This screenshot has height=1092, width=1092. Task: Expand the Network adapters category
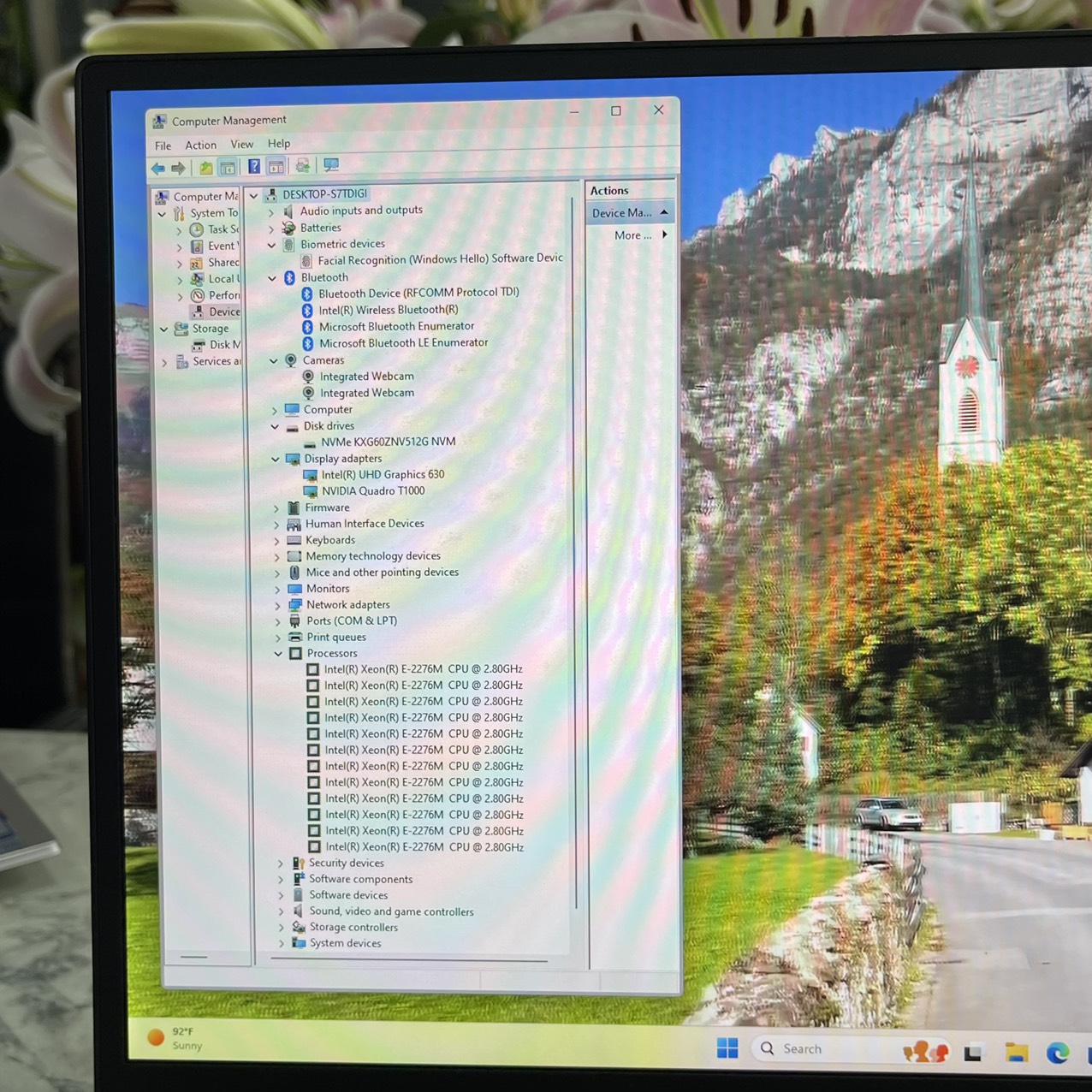277,606
